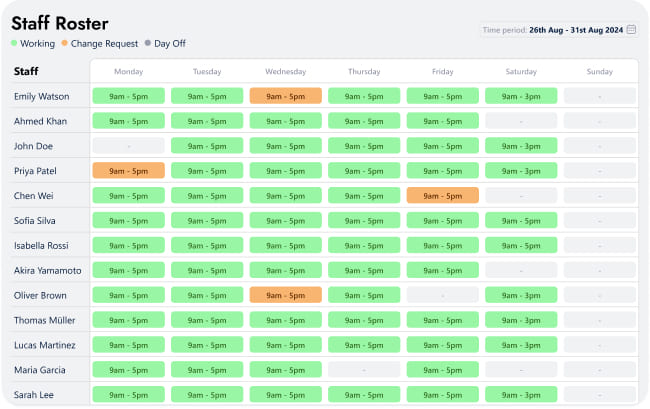Open Sofia Silva's staff row name
The height and width of the screenshot is (409, 650).
(x=34, y=221)
